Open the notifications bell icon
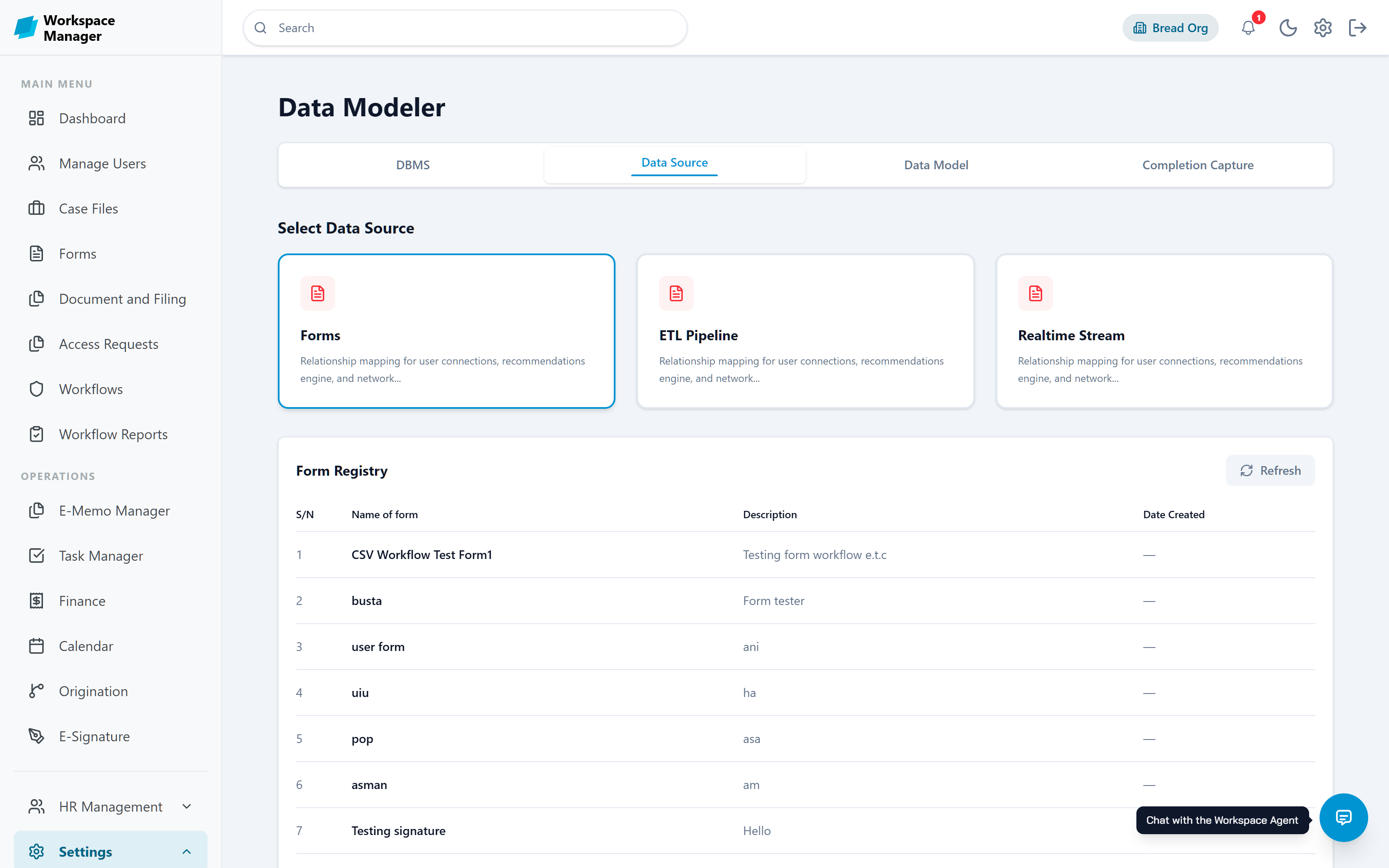 pyautogui.click(x=1248, y=27)
